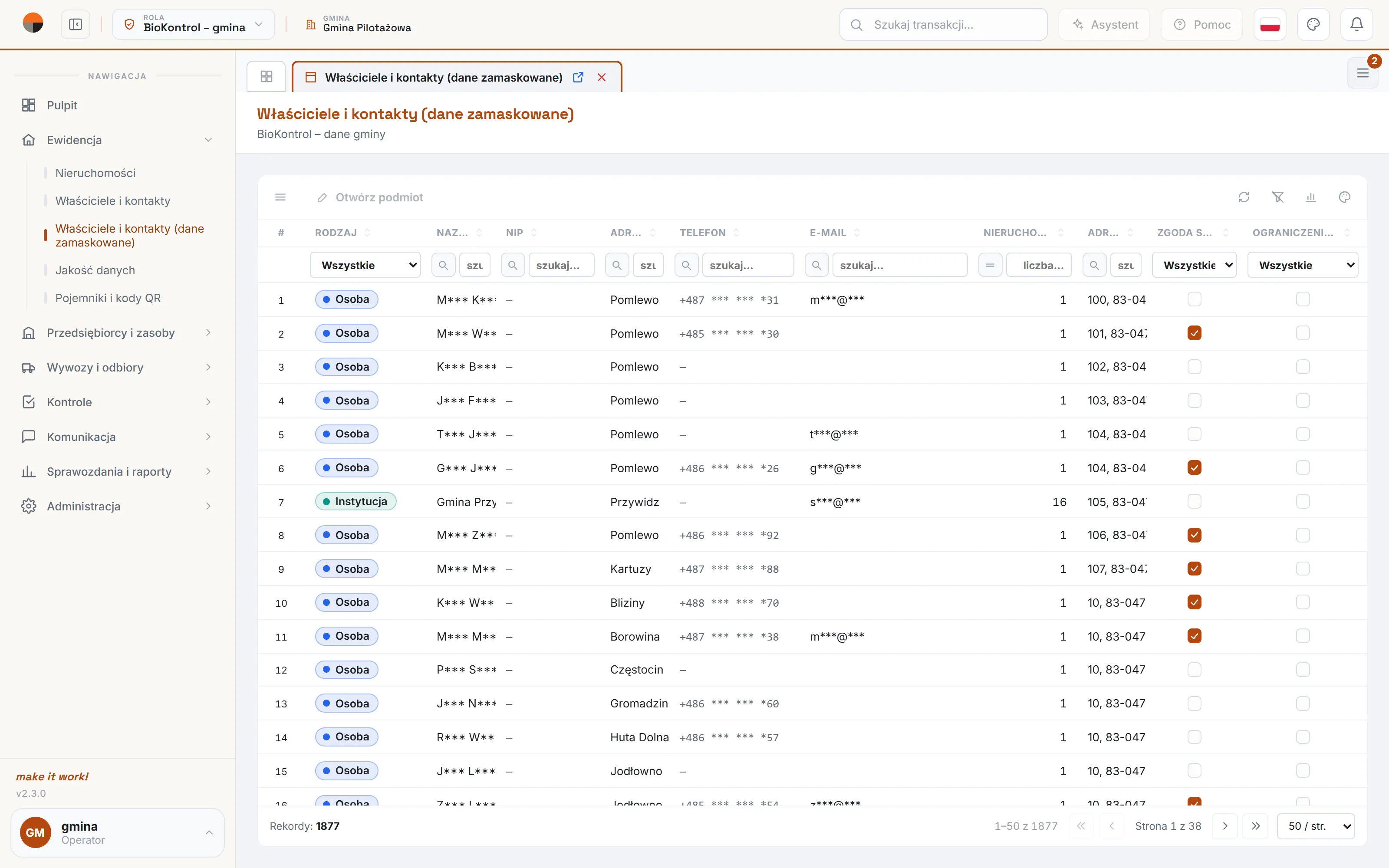
Task: Open the Rodzaj filter dropdown
Action: pos(365,265)
